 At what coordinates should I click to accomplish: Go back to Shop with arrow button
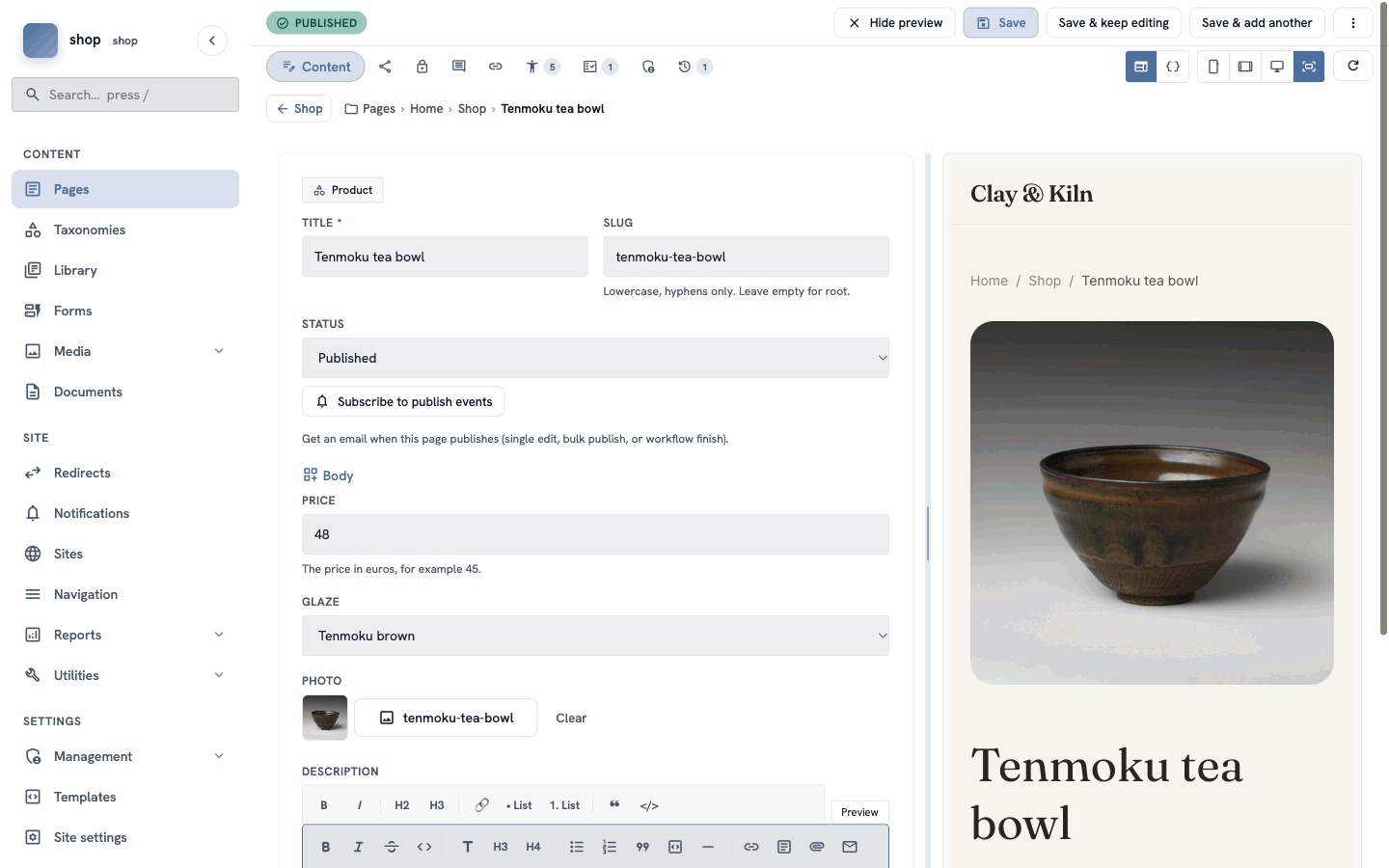[299, 108]
